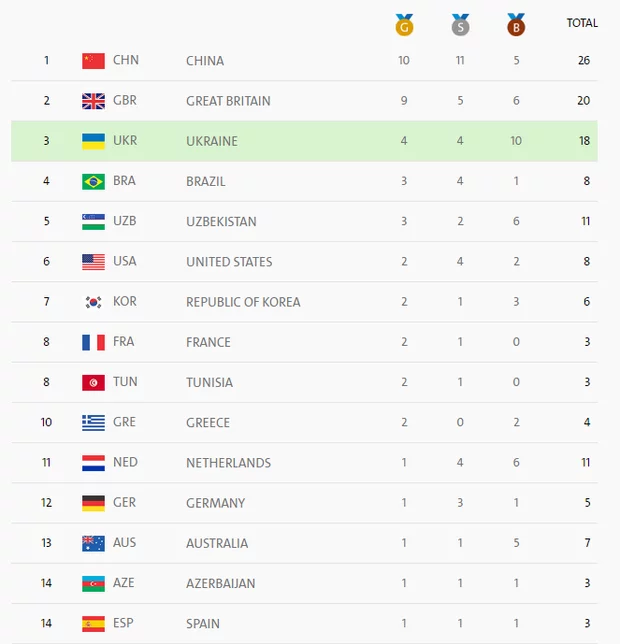Select the NETHERLANDS country name
Screen dimensions: 620x644
pyautogui.click(x=228, y=463)
